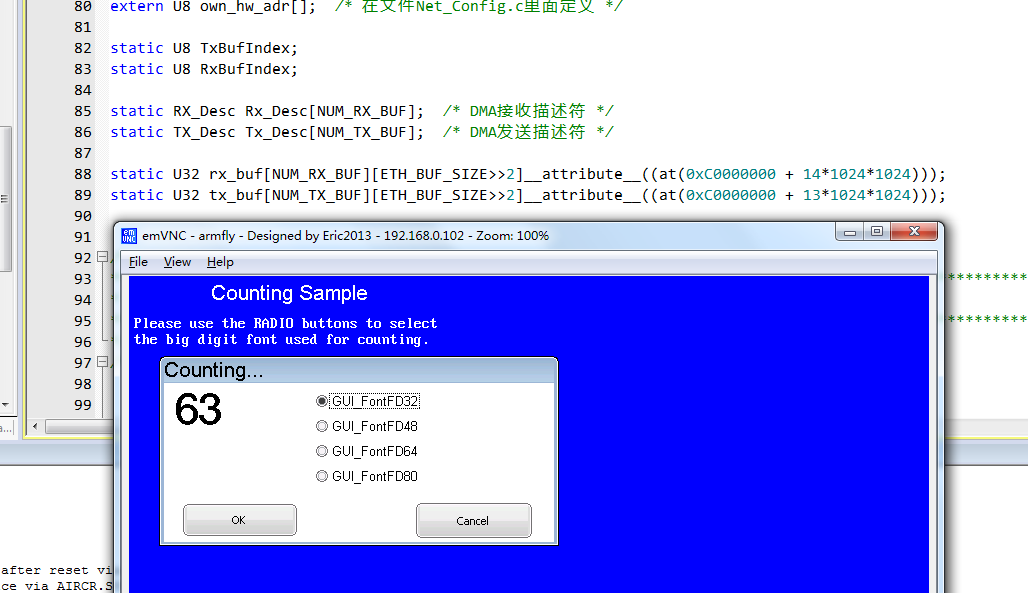Click the left panel scrollbar down arrow

5,405
